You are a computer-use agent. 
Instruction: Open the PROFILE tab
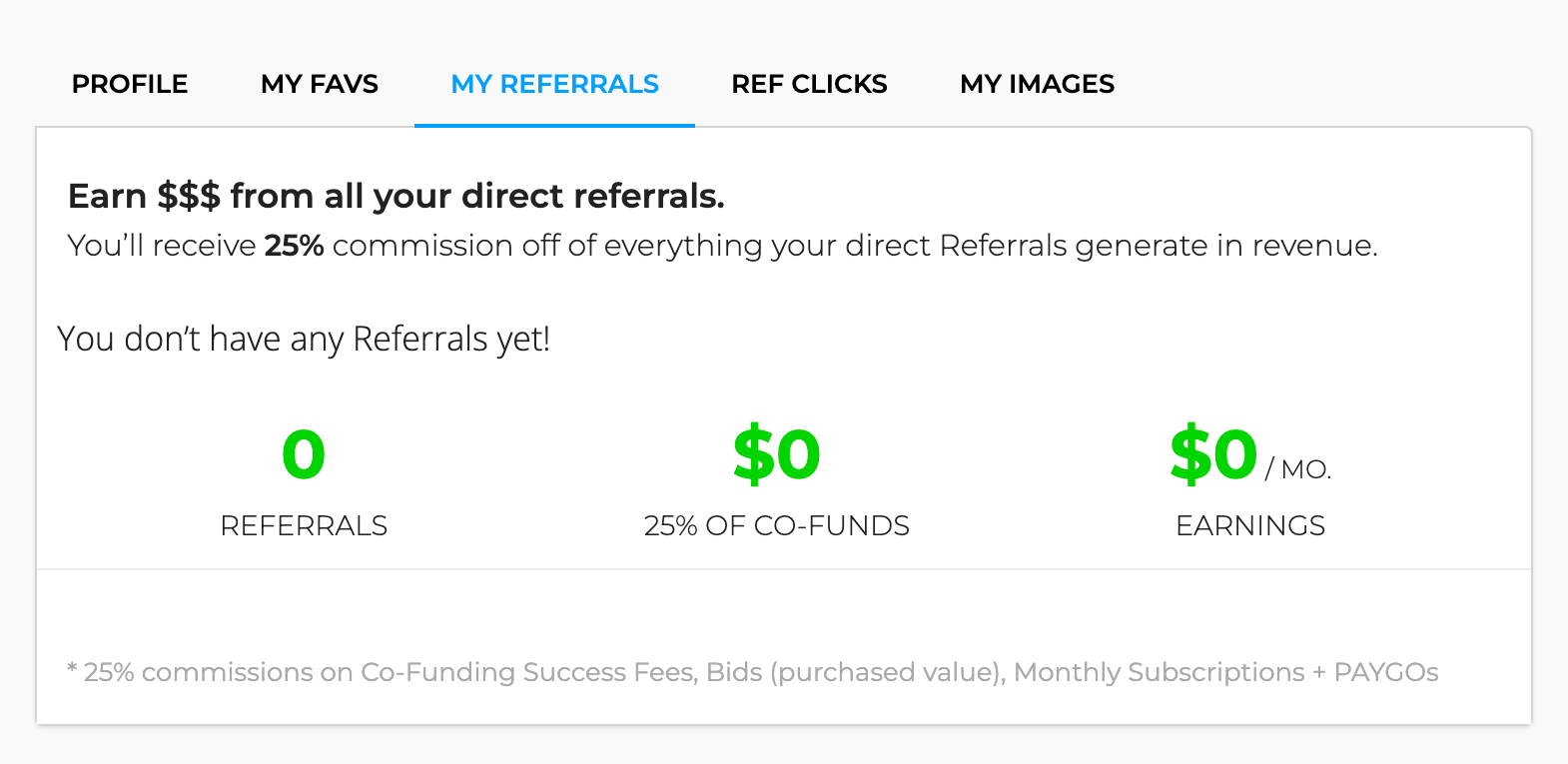click(x=130, y=84)
